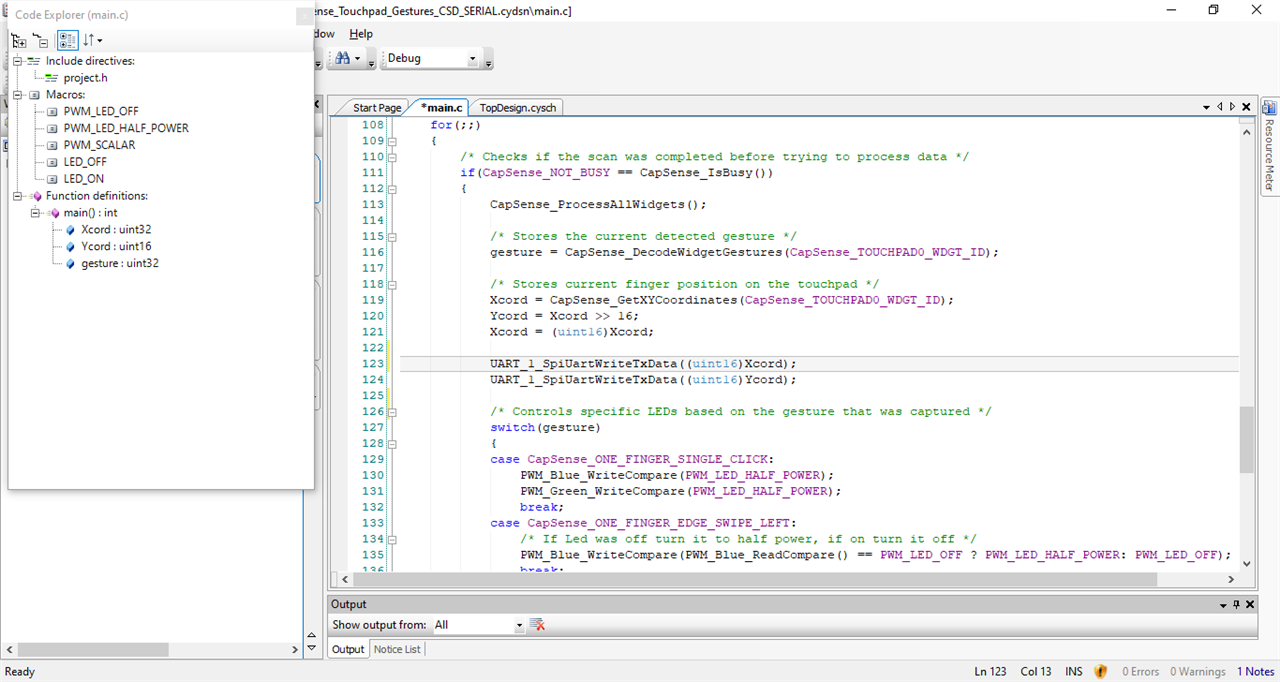Viewport: 1280px width, 682px height.
Task: Open the sort order dropdown in Code Explorer
Action: 92,41
